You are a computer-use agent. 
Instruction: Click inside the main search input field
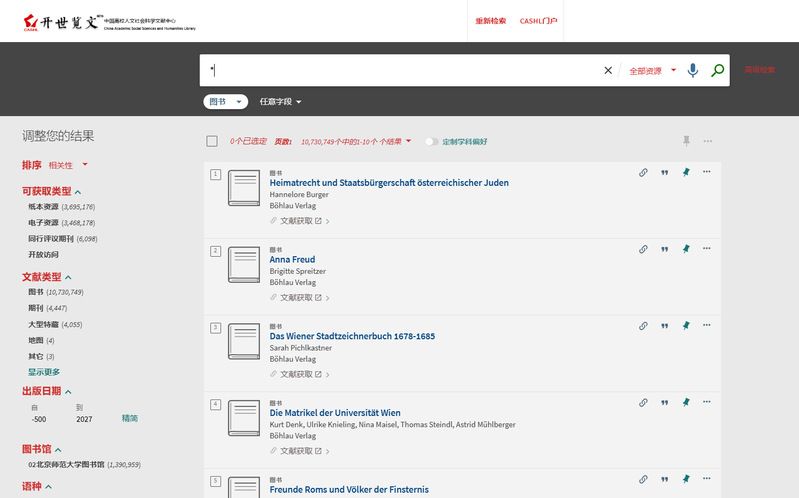point(400,71)
